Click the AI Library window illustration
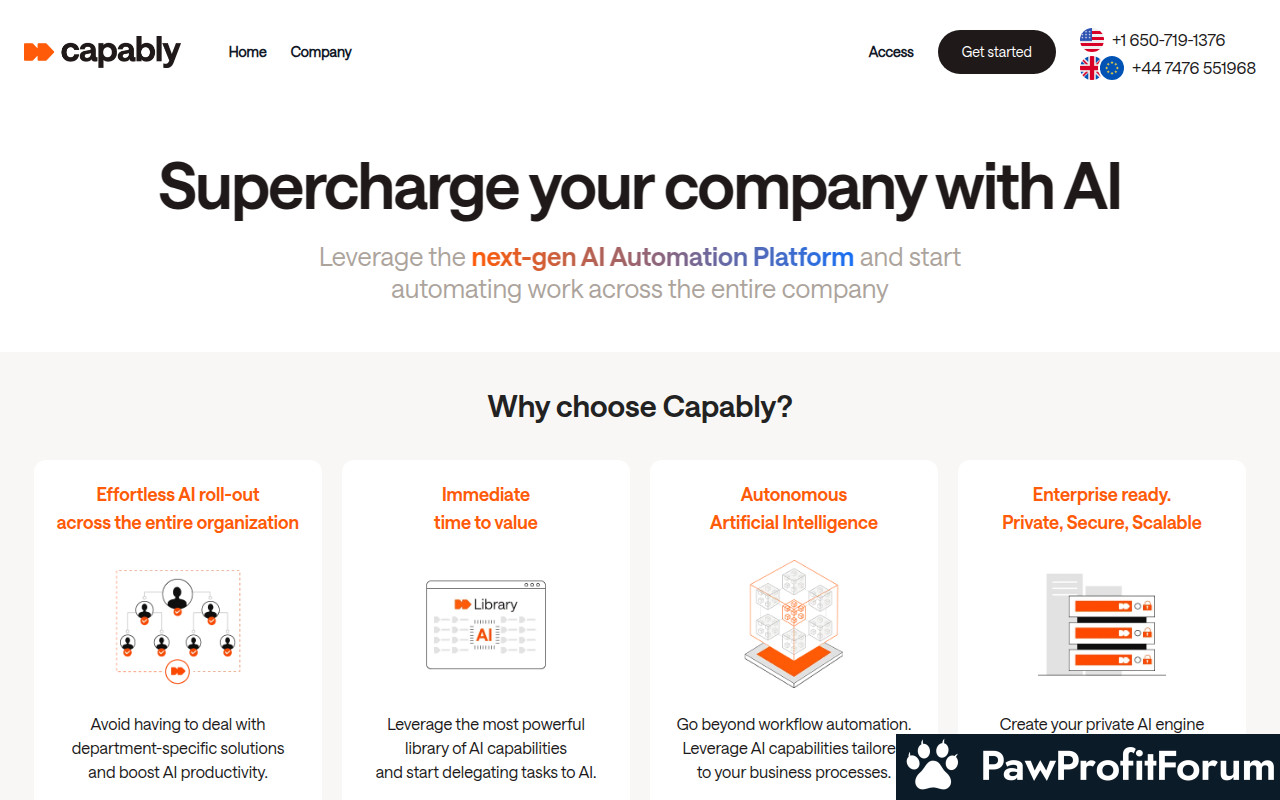The width and height of the screenshot is (1280, 800). click(x=486, y=624)
